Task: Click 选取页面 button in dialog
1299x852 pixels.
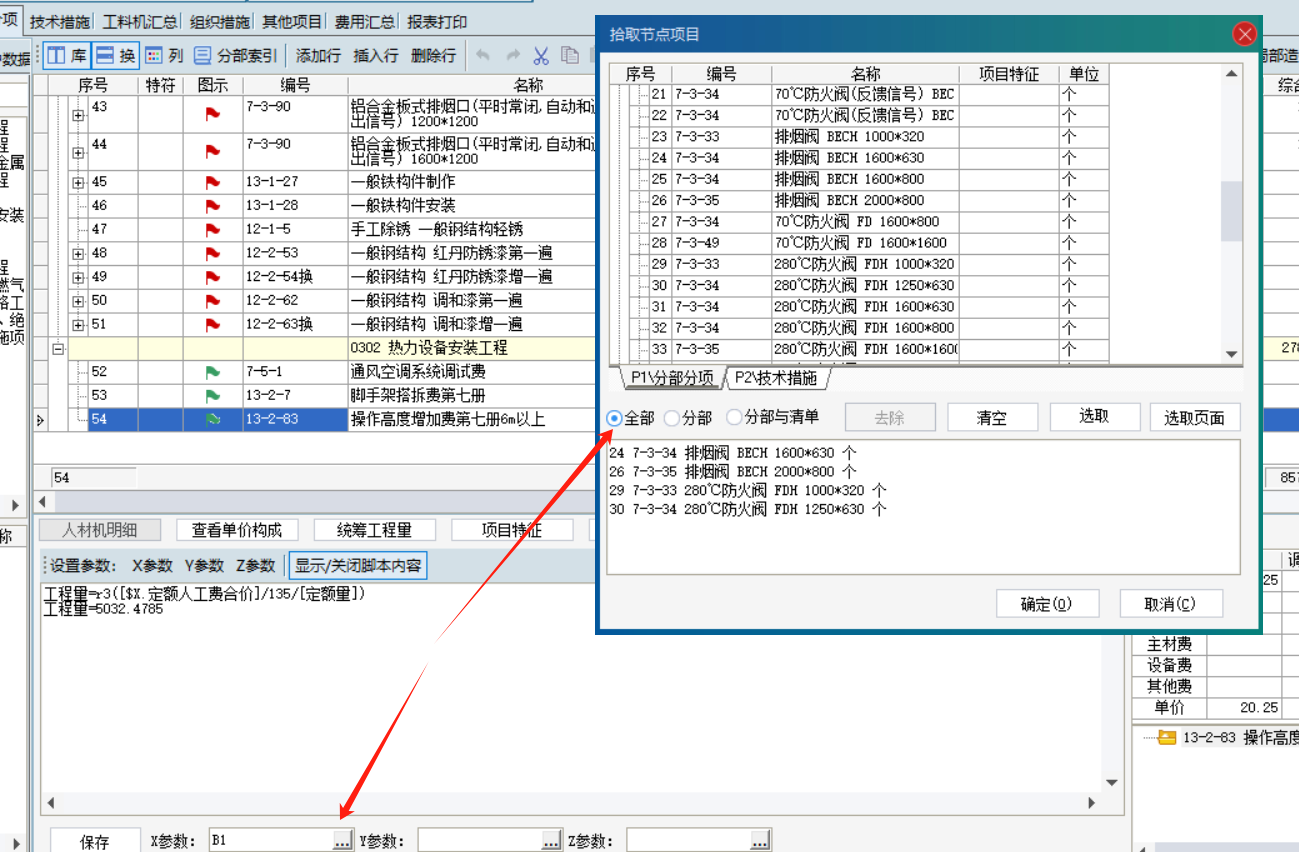Action: click(1195, 417)
